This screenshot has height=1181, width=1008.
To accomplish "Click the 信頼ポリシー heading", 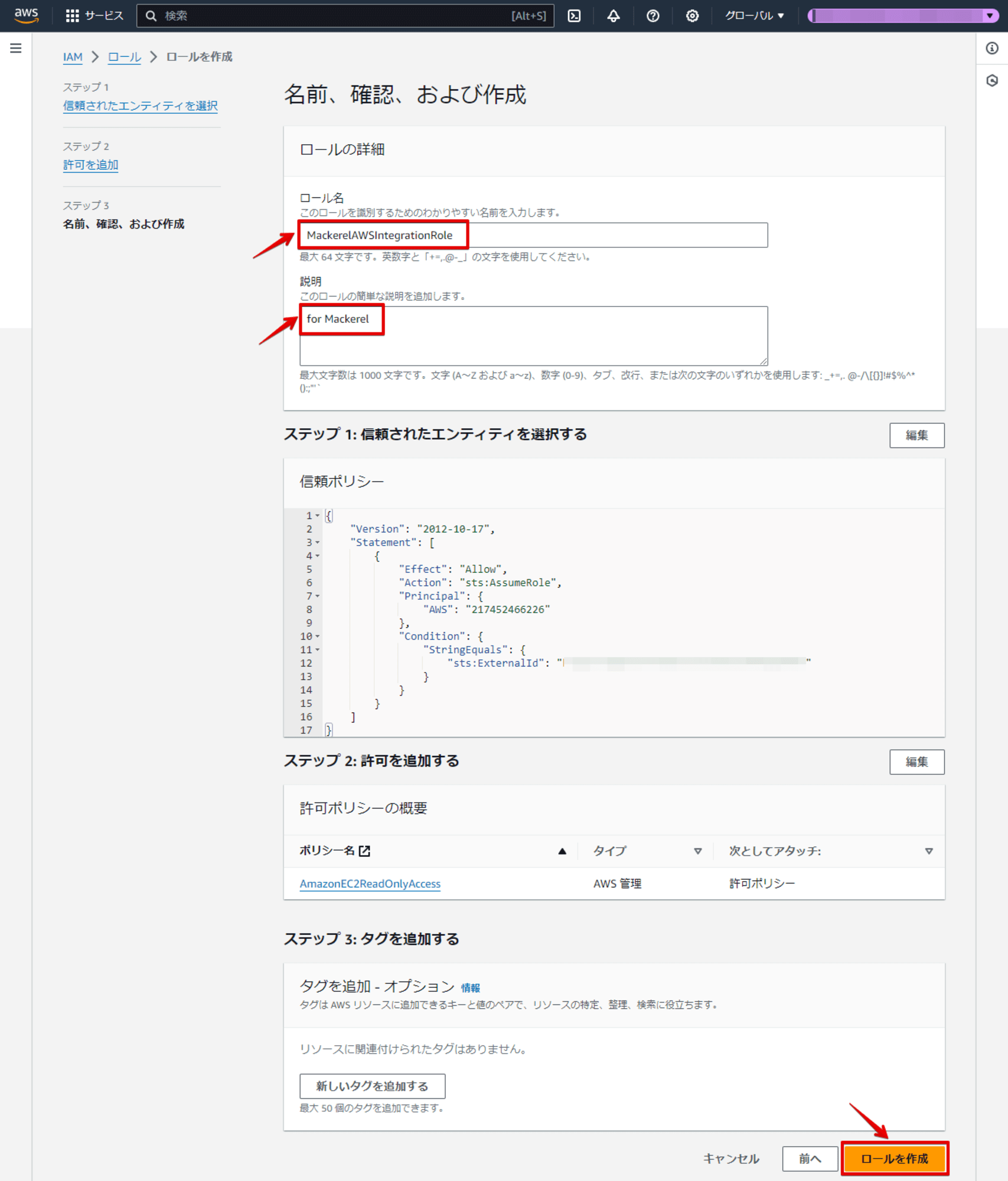I will click(342, 482).
